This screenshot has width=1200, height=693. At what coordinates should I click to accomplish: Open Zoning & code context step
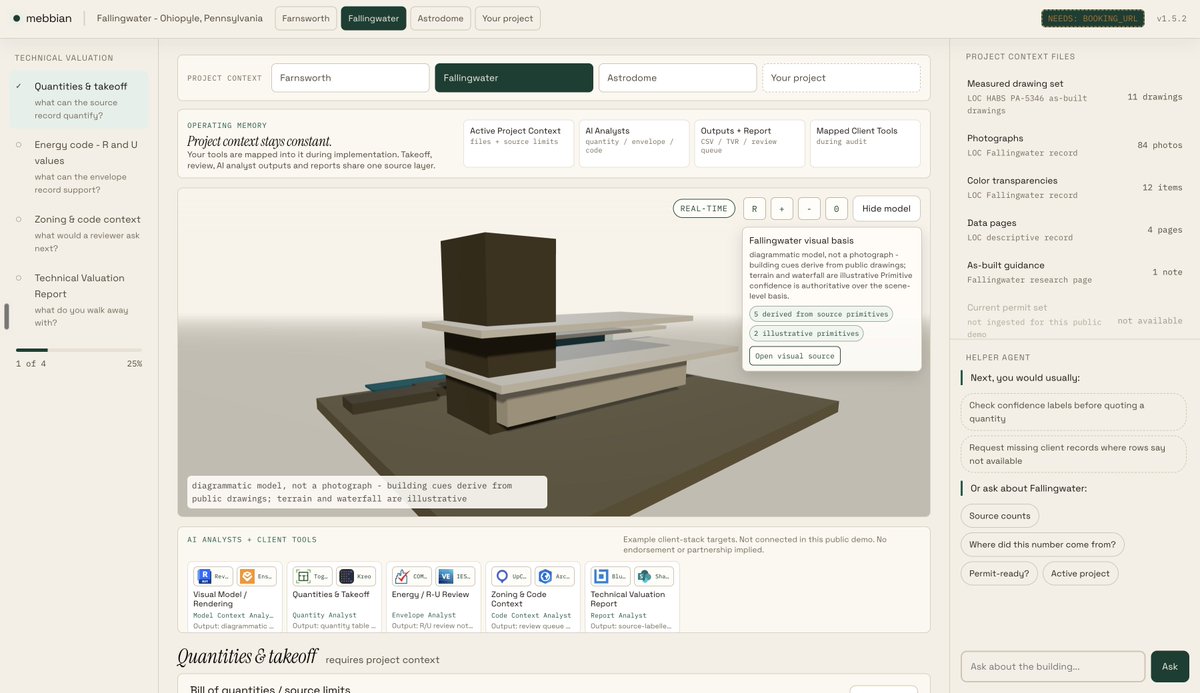click(79, 233)
